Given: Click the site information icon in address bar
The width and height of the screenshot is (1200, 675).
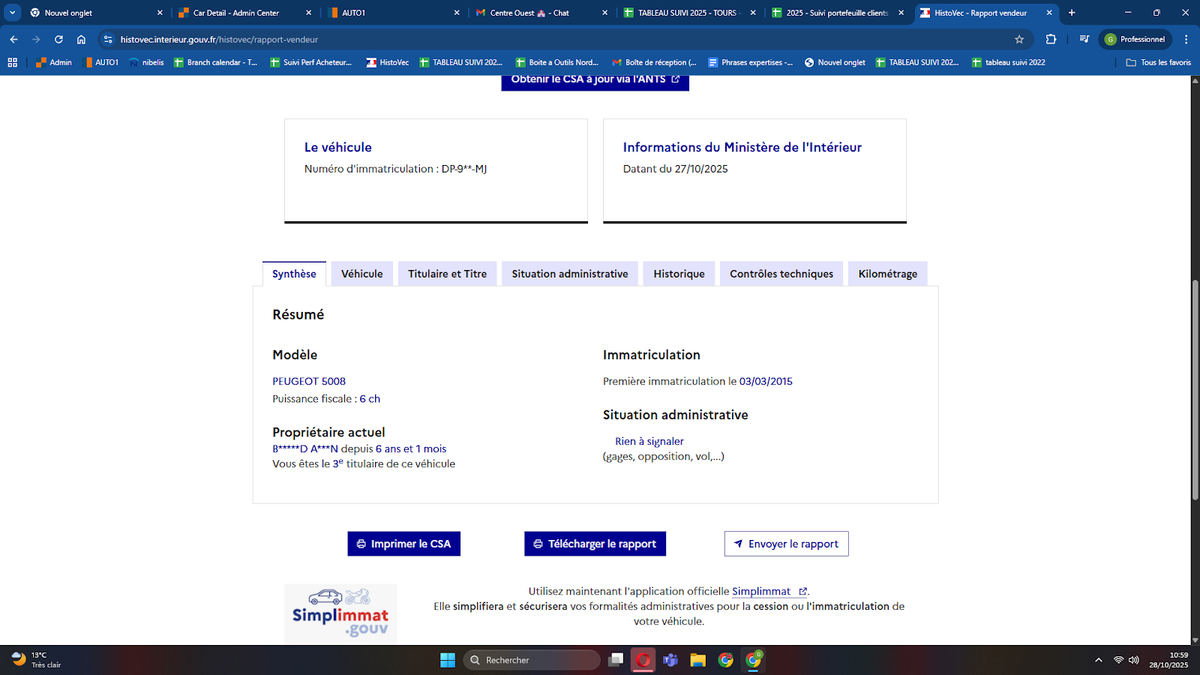Looking at the screenshot, I should point(108,39).
